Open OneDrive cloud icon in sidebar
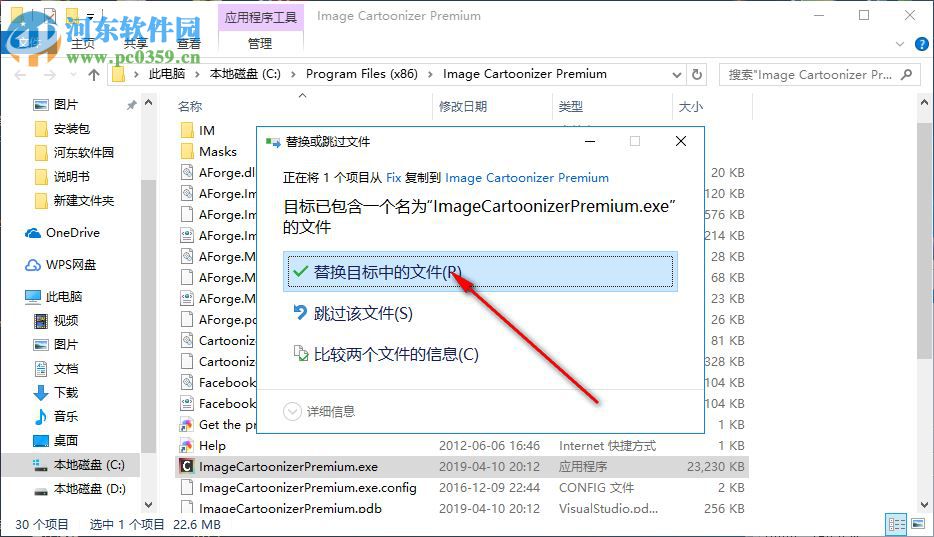 pyautogui.click(x=33, y=233)
